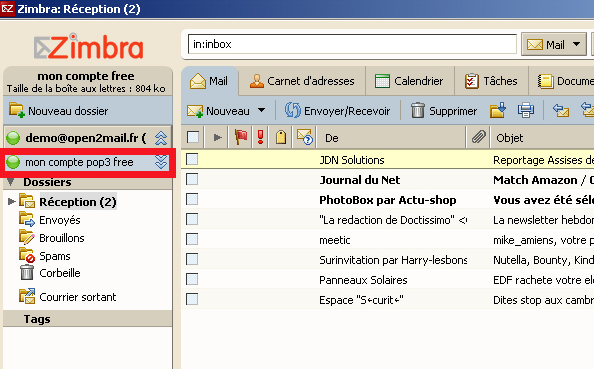Click the Nouveau dossier button
This screenshot has width=594, height=369.
(x=59, y=111)
